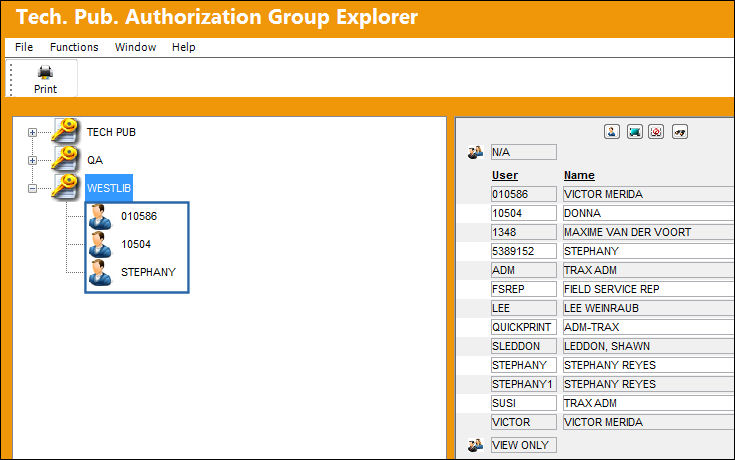Open the Help menu
735x460 pixels.
pos(184,47)
